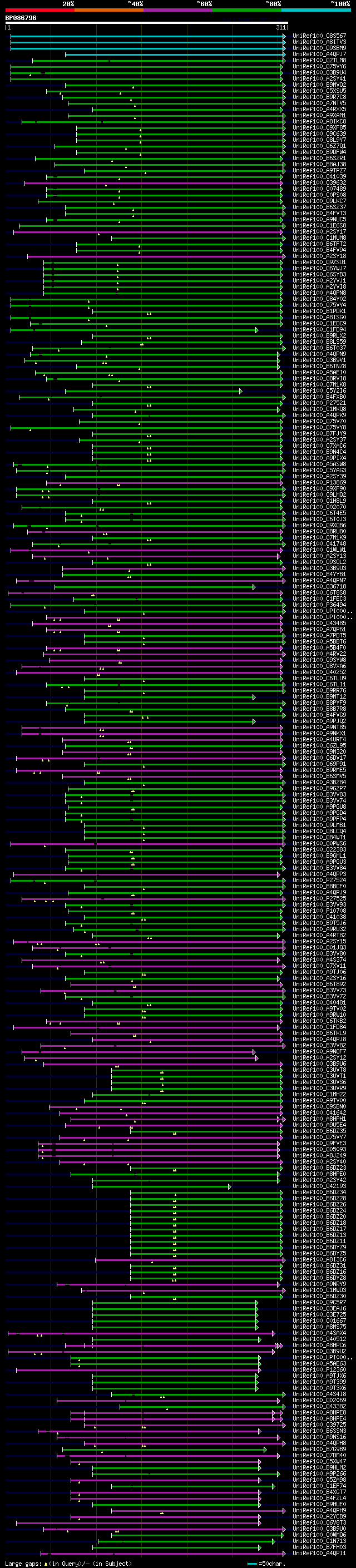The width and height of the screenshot is (356, 1568).
Task: Click on UniRef100_Q9LKC7 label
Action: click(x=319, y=201)
